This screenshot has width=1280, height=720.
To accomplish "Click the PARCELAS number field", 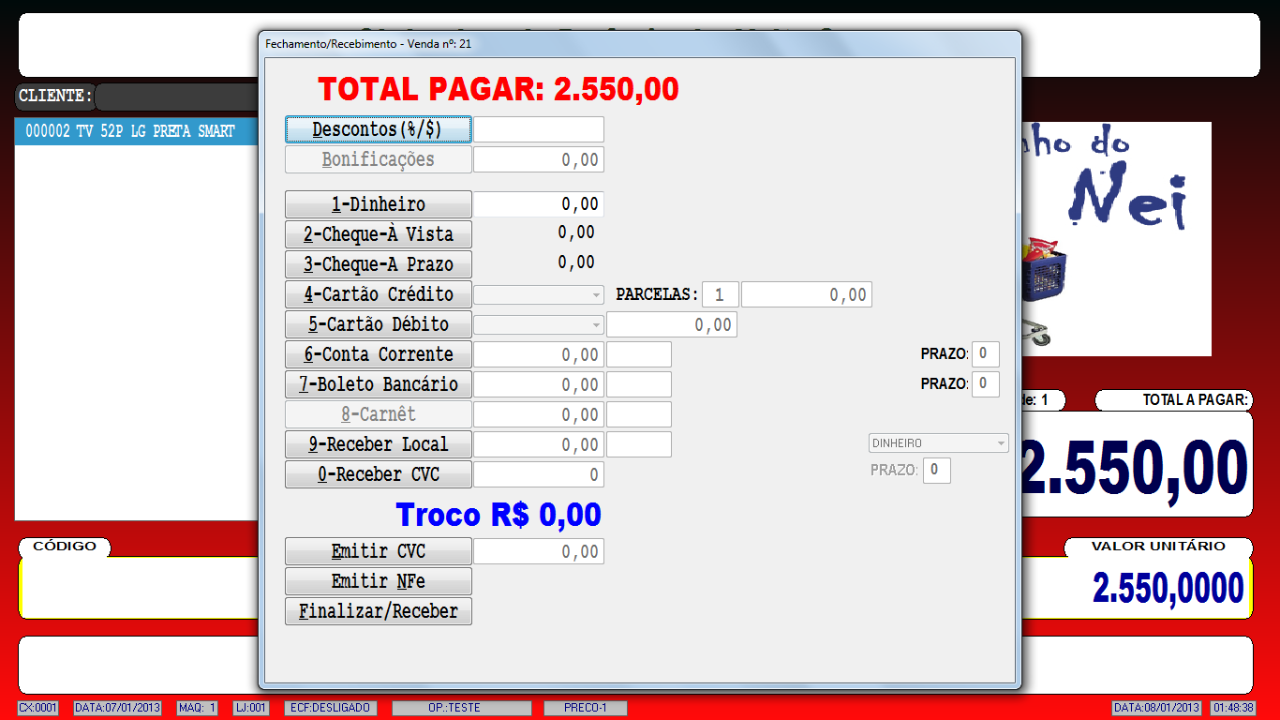I will tap(720, 295).
